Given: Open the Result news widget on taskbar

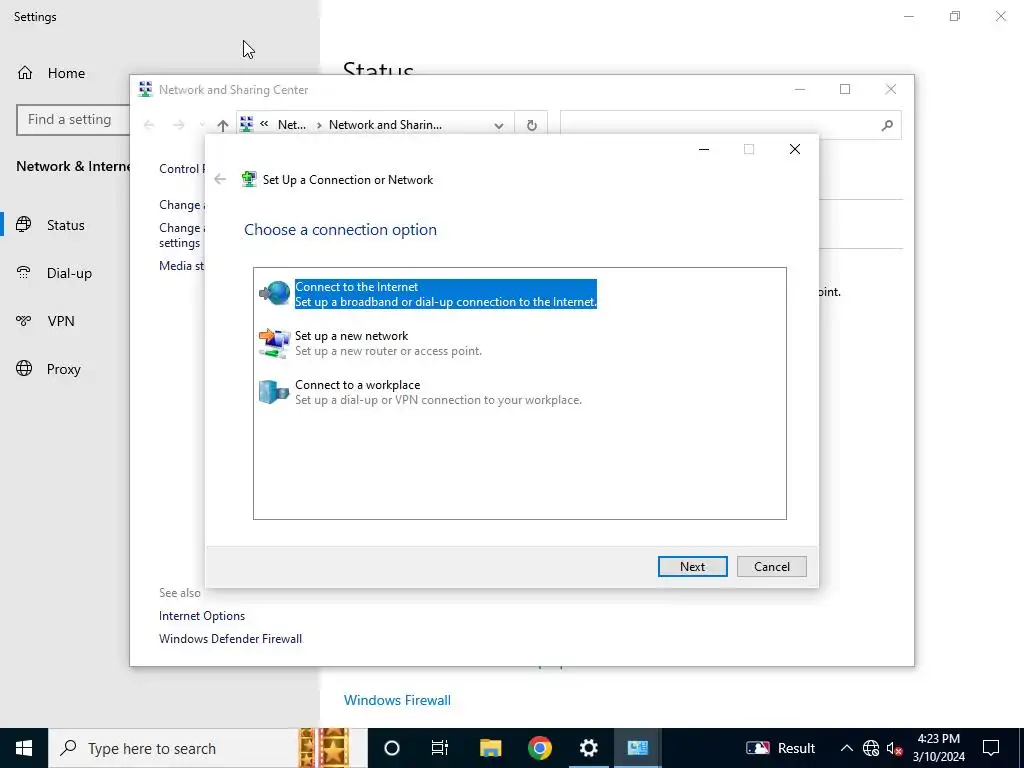Looking at the screenshot, I should (x=780, y=748).
